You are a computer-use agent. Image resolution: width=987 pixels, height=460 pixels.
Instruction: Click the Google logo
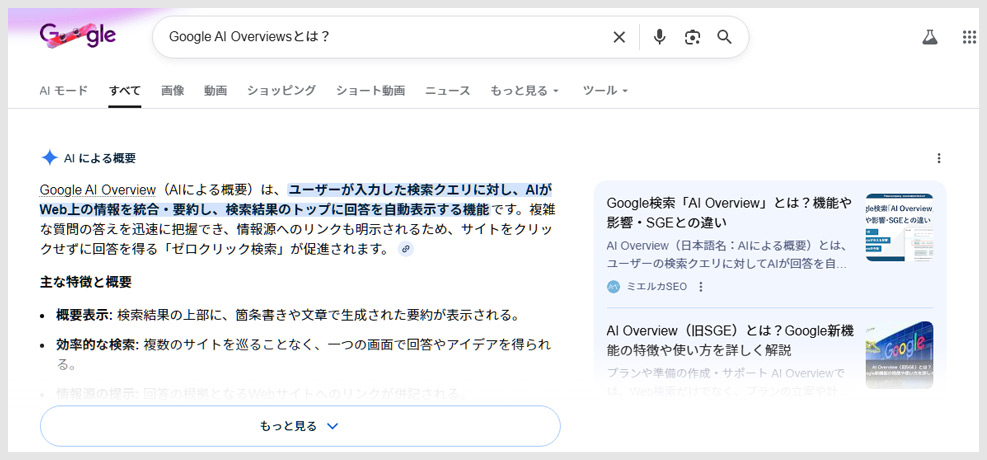(x=77, y=36)
